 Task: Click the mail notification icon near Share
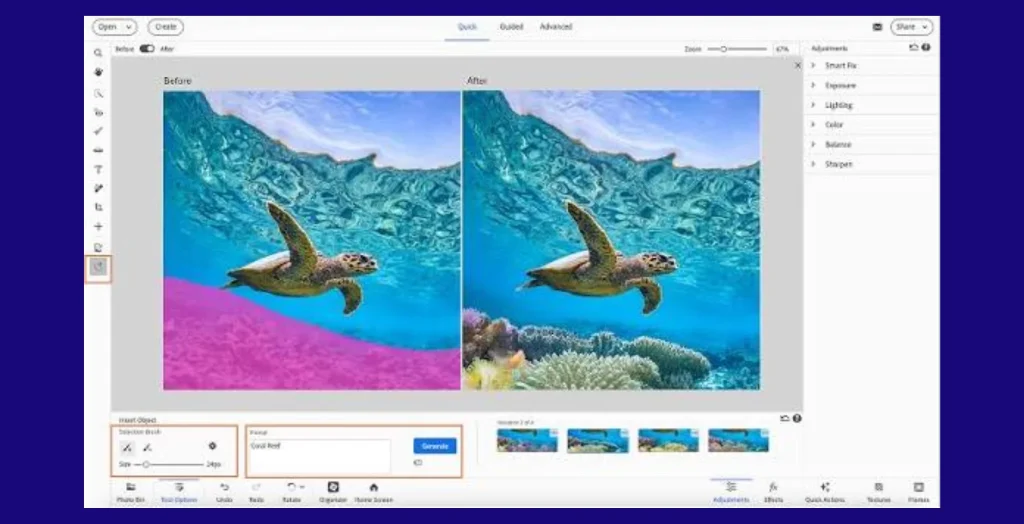[877, 27]
